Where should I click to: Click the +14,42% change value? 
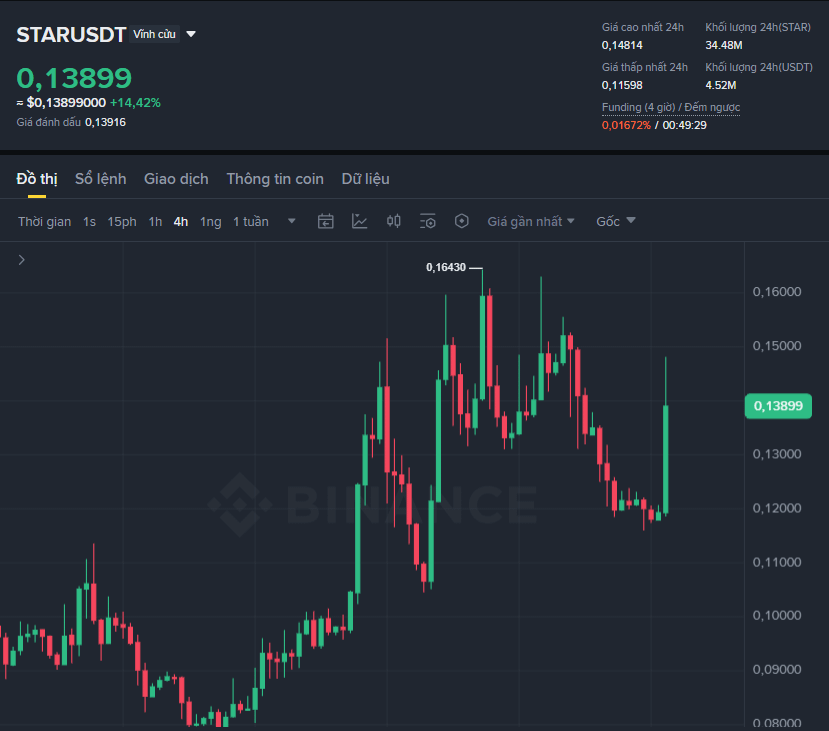click(x=135, y=103)
